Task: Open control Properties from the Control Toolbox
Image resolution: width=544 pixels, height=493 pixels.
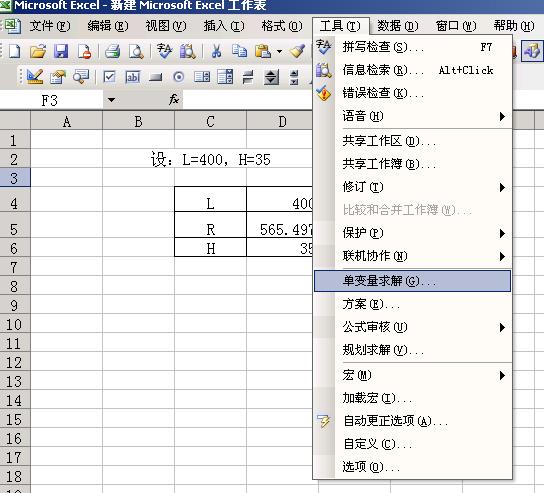Action: 58,77
